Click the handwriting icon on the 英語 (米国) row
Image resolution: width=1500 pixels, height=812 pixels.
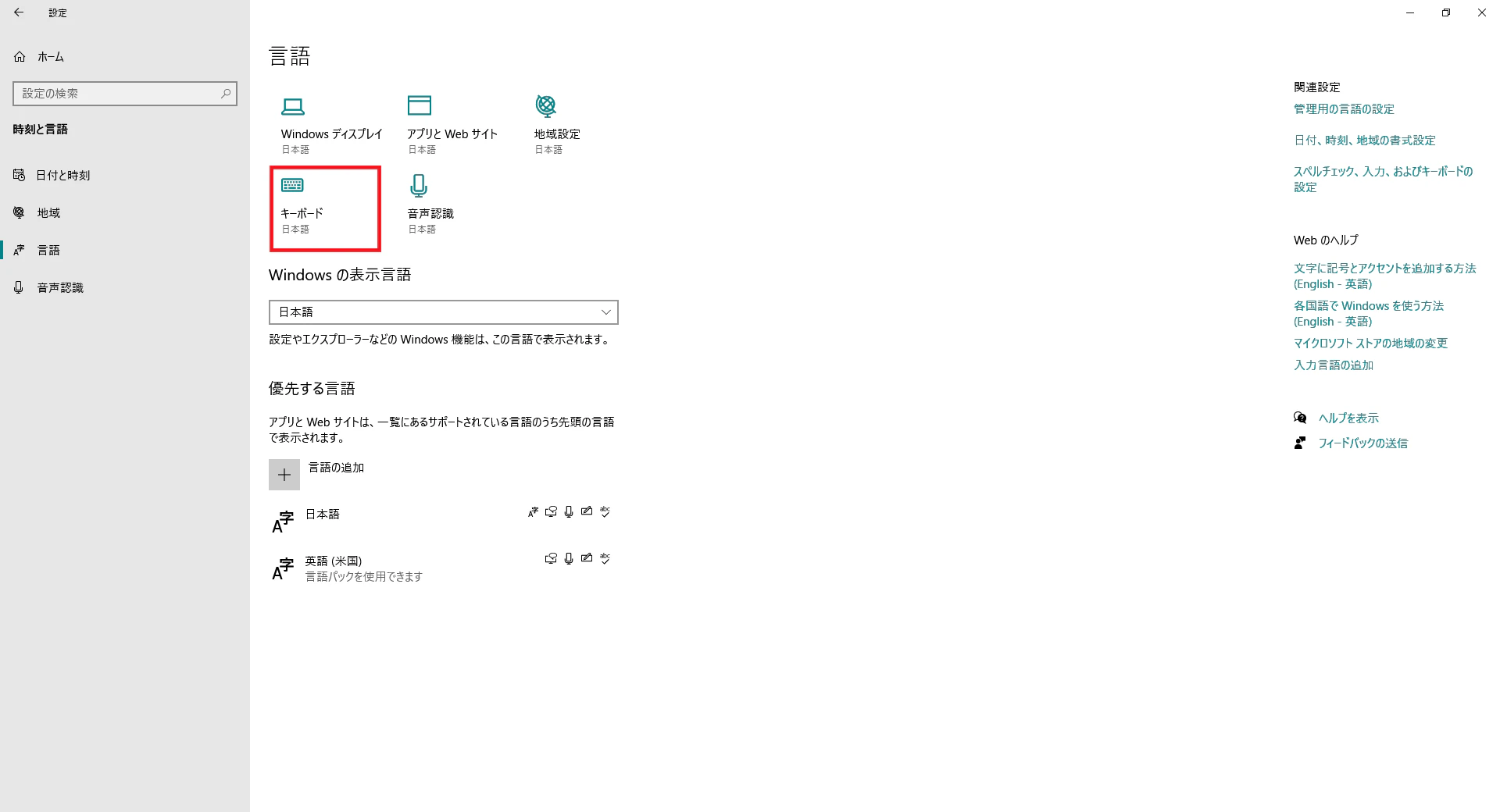point(587,559)
